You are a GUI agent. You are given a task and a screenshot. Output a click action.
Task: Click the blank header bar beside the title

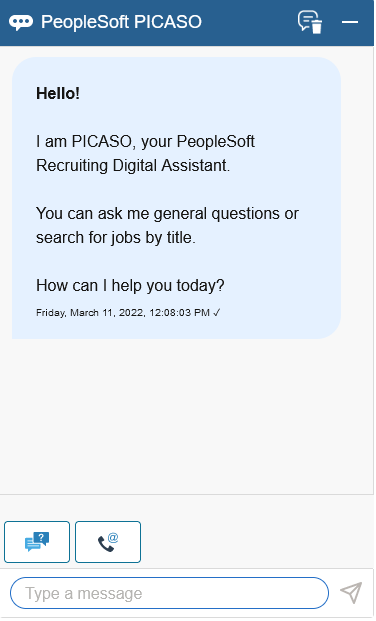click(250, 22)
